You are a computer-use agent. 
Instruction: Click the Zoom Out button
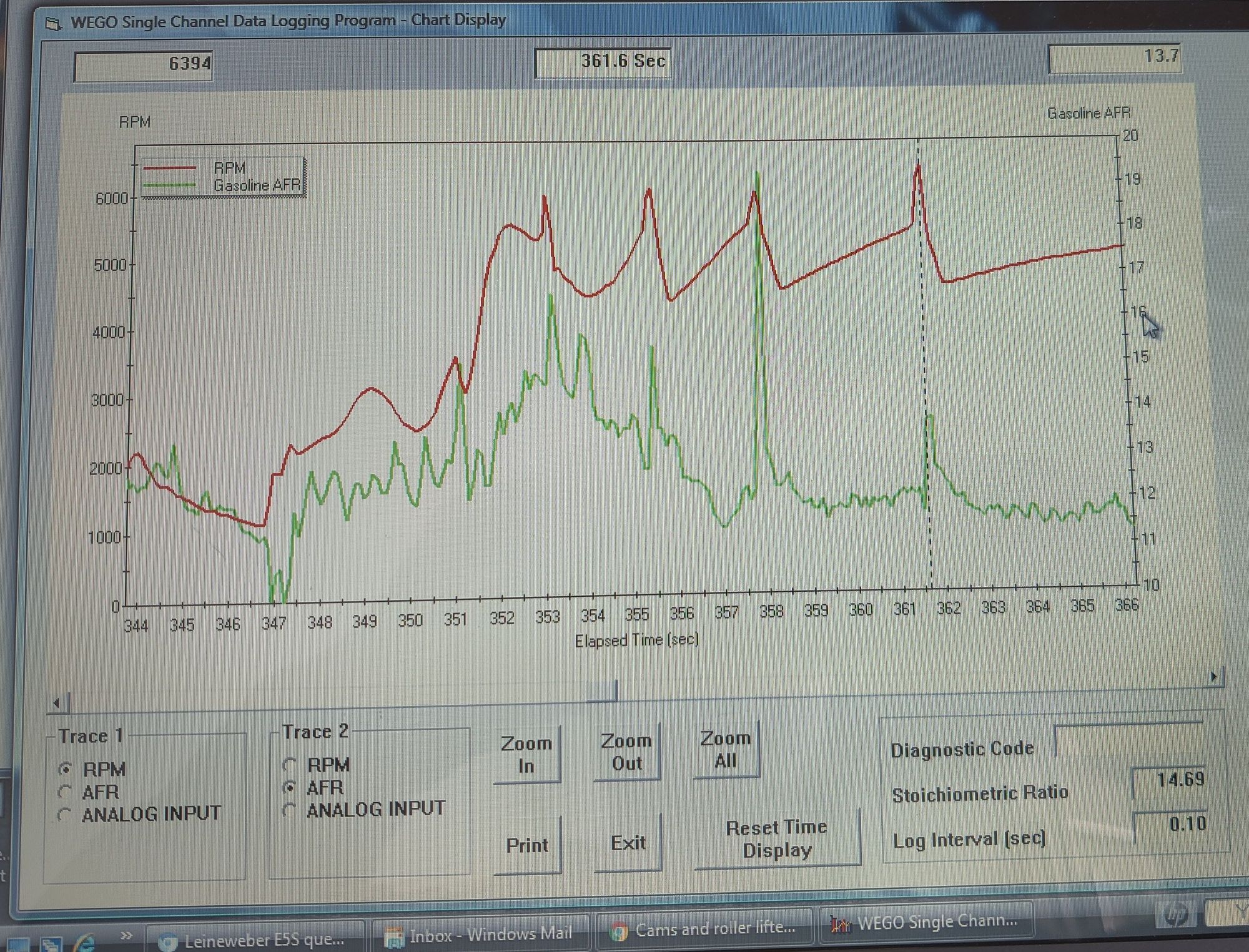[x=626, y=752]
